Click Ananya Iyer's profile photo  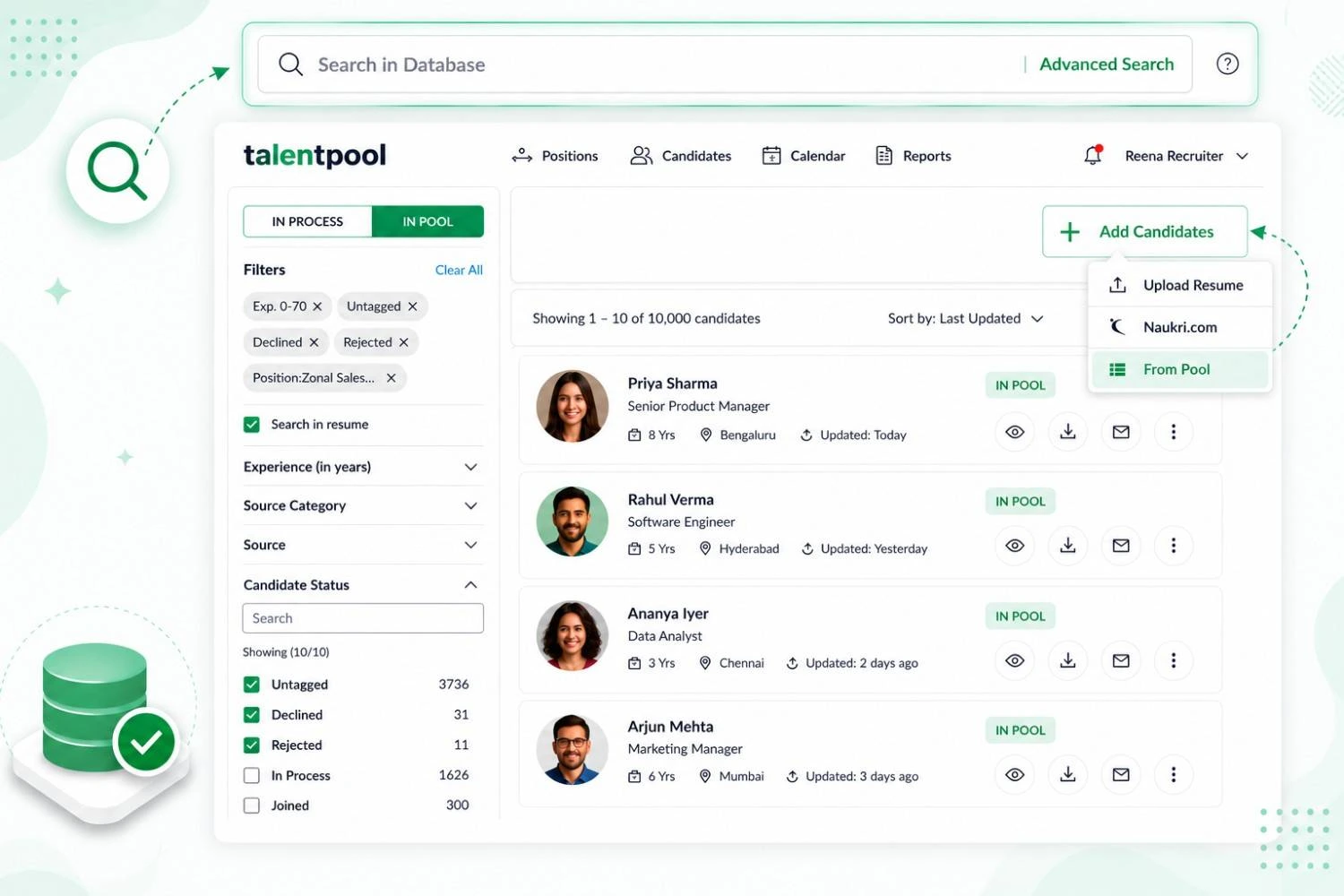click(573, 635)
